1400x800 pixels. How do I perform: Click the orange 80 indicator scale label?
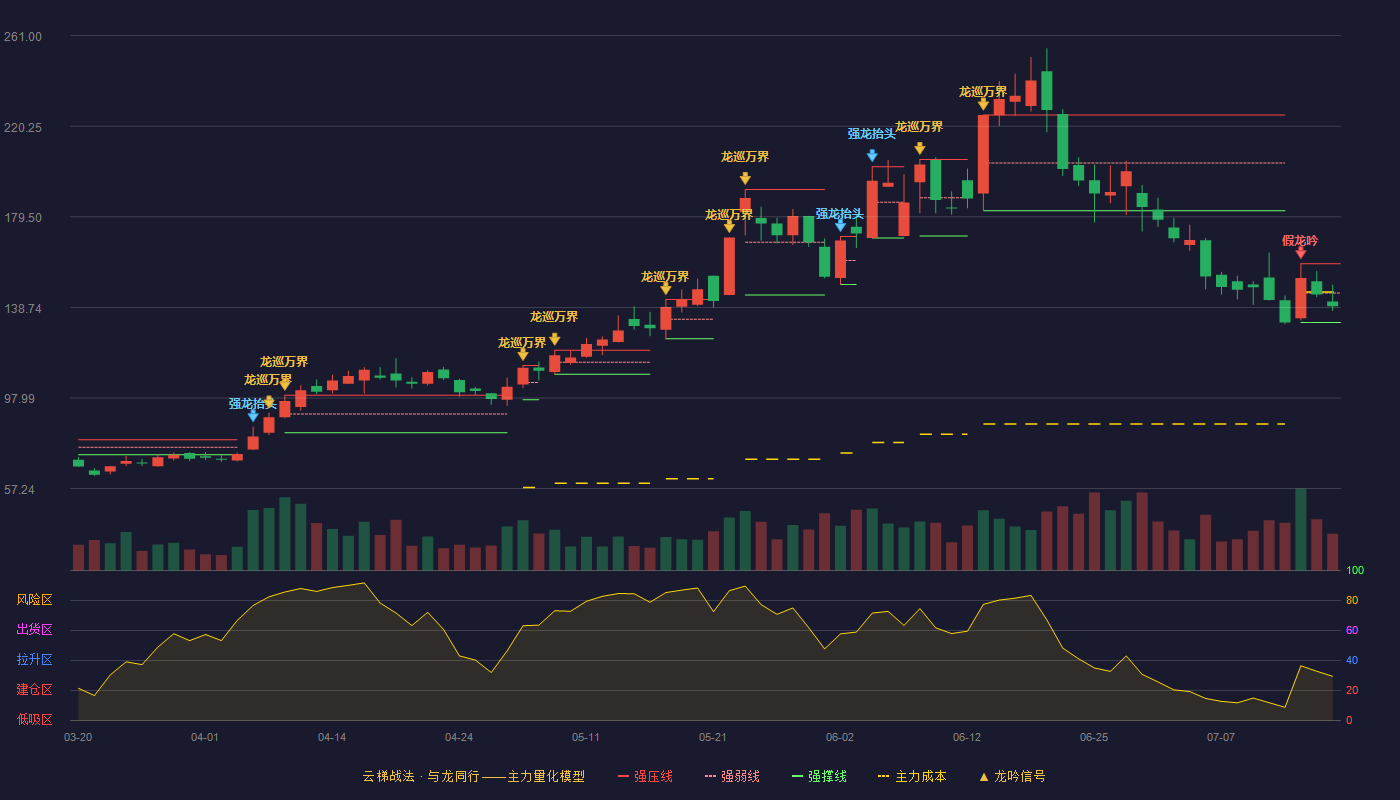coord(1352,600)
